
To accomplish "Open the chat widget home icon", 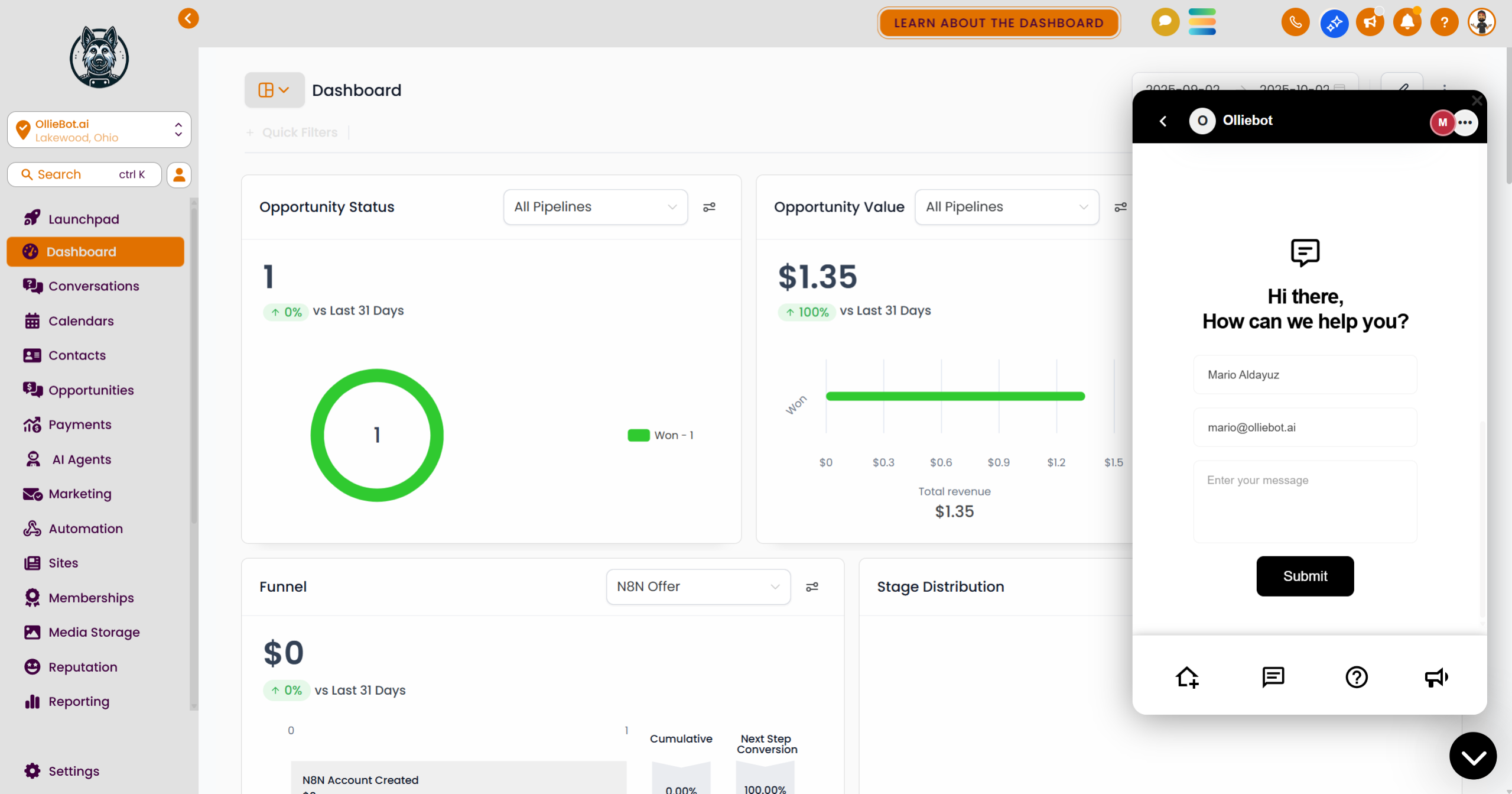I will [x=1186, y=677].
